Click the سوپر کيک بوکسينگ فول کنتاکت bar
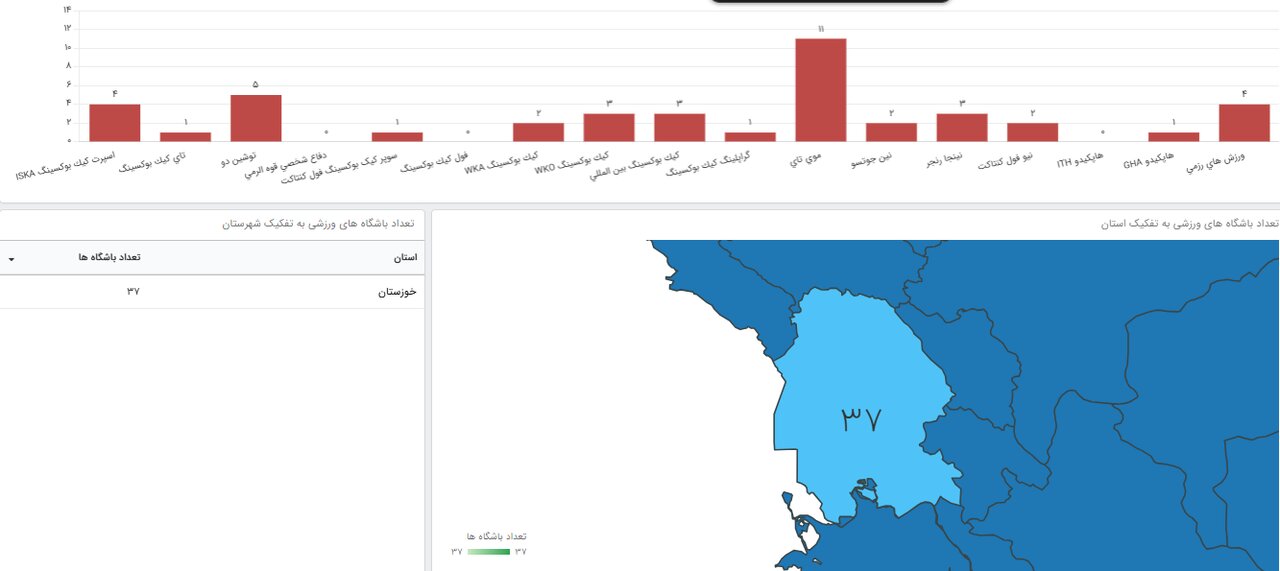This screenshot has width=1280, height=571. click(x=397, y=137)
